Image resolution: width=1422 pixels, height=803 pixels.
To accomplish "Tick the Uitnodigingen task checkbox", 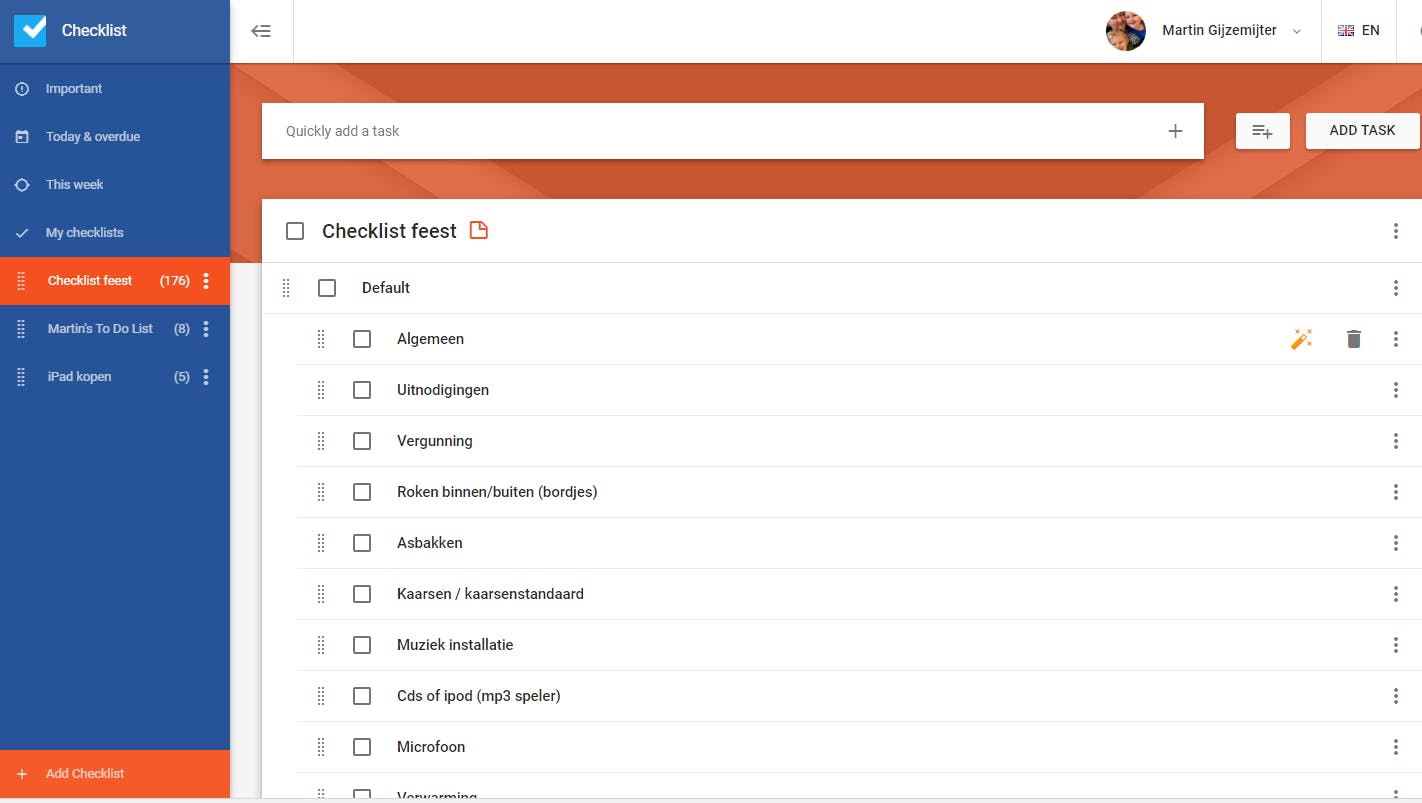I will [x=362, y=390].
